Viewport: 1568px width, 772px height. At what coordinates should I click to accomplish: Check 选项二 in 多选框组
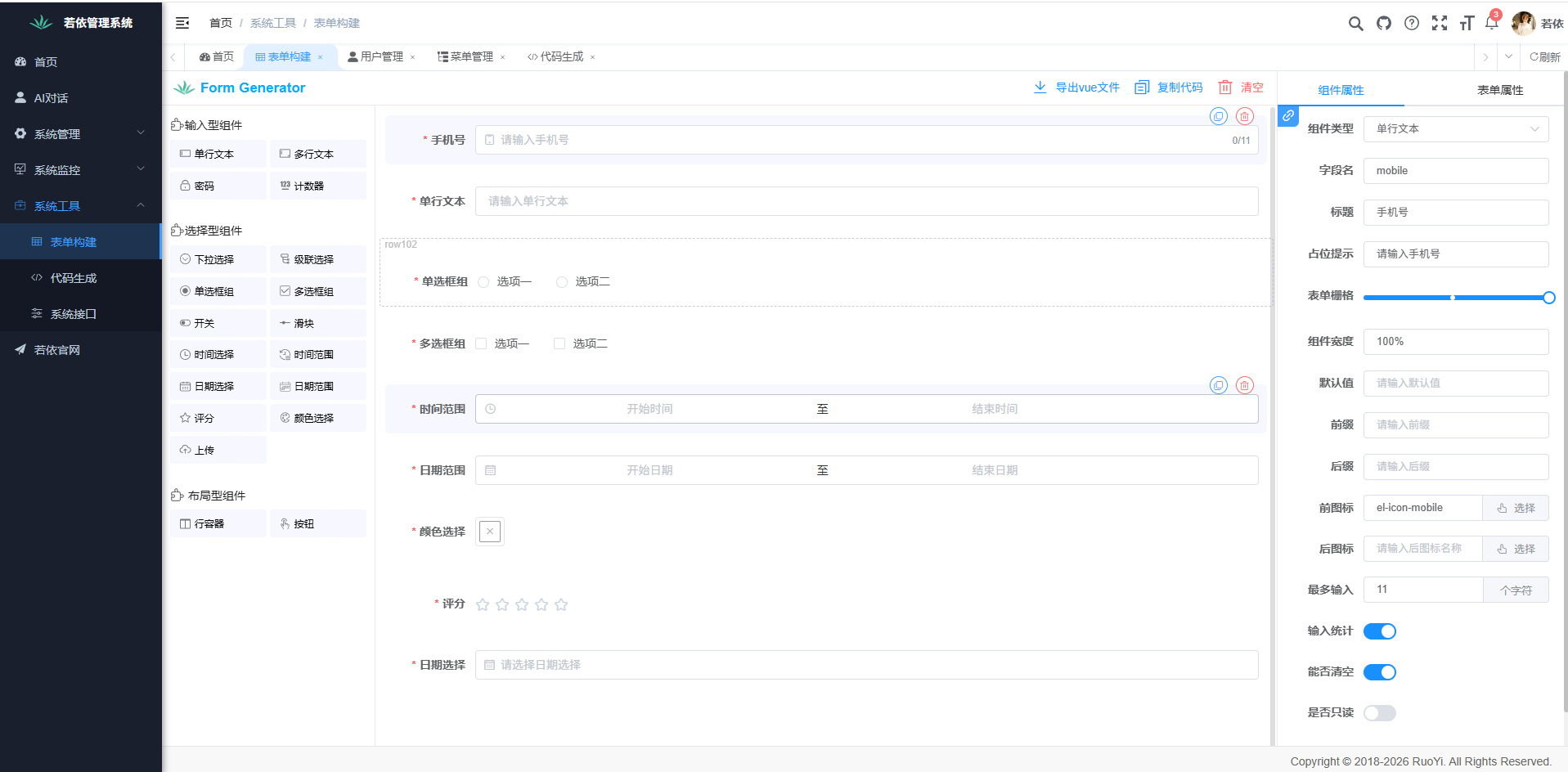tap(581, 343)
